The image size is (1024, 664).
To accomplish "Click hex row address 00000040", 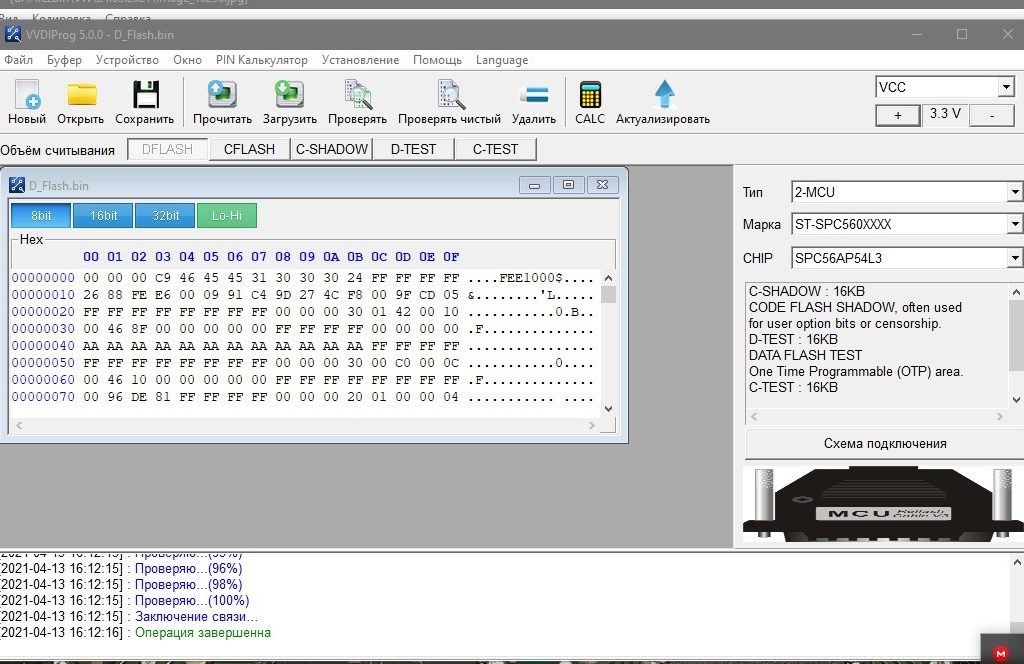I will tap(43, 346).
